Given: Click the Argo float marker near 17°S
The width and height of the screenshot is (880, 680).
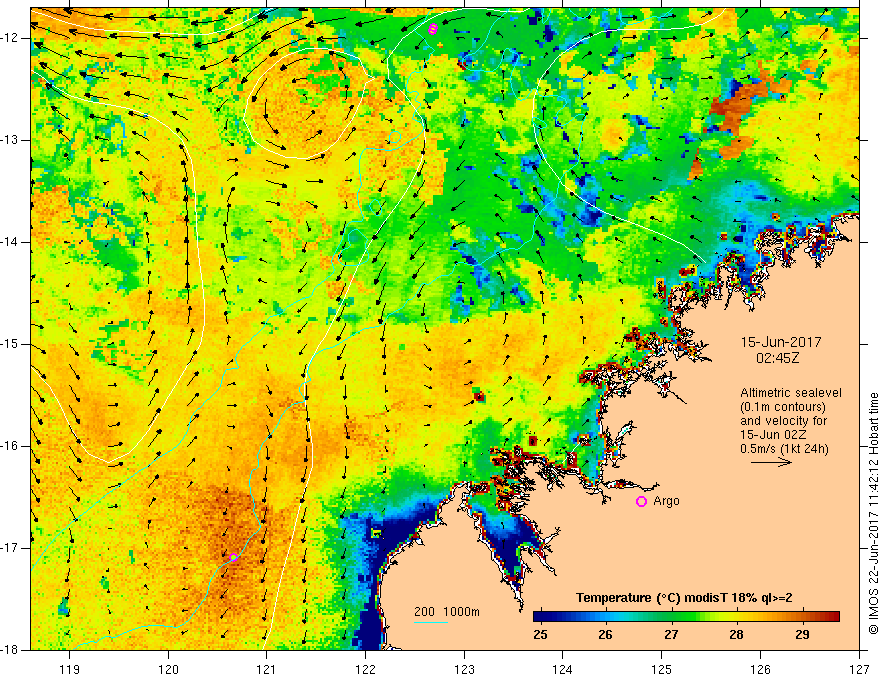Looking at the screenshot, I should pos(233,557).
